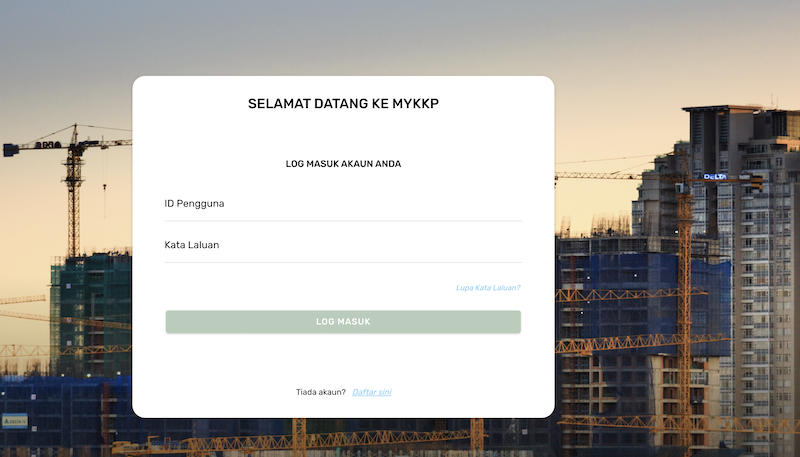Click blank space below the LOG MASUK button
Viewport: 800px width, 457px height.
click(x=343, y=358)
